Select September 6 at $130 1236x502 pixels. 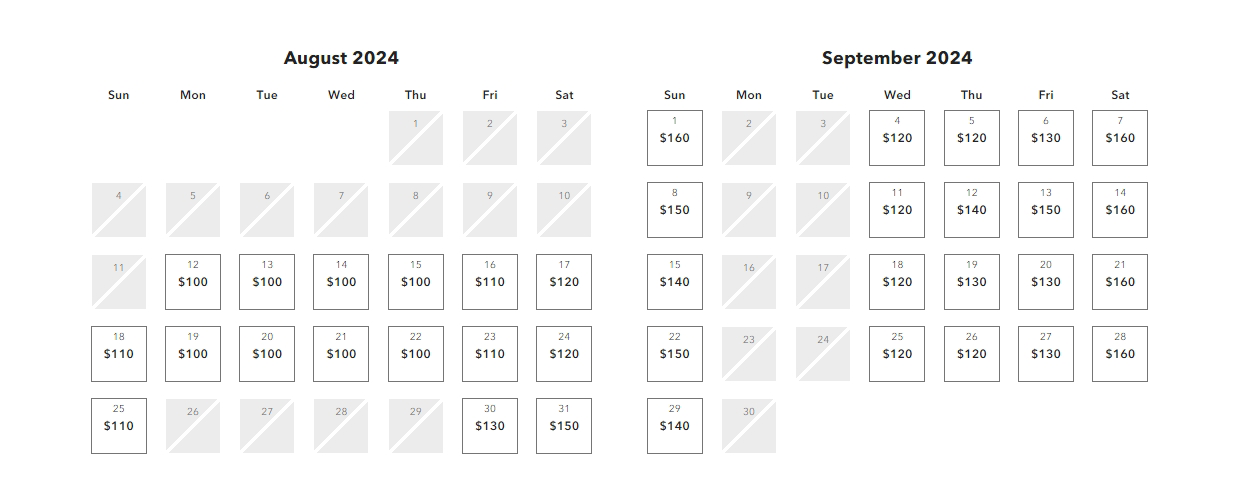pyautogui.click(x=1046, y=138)
